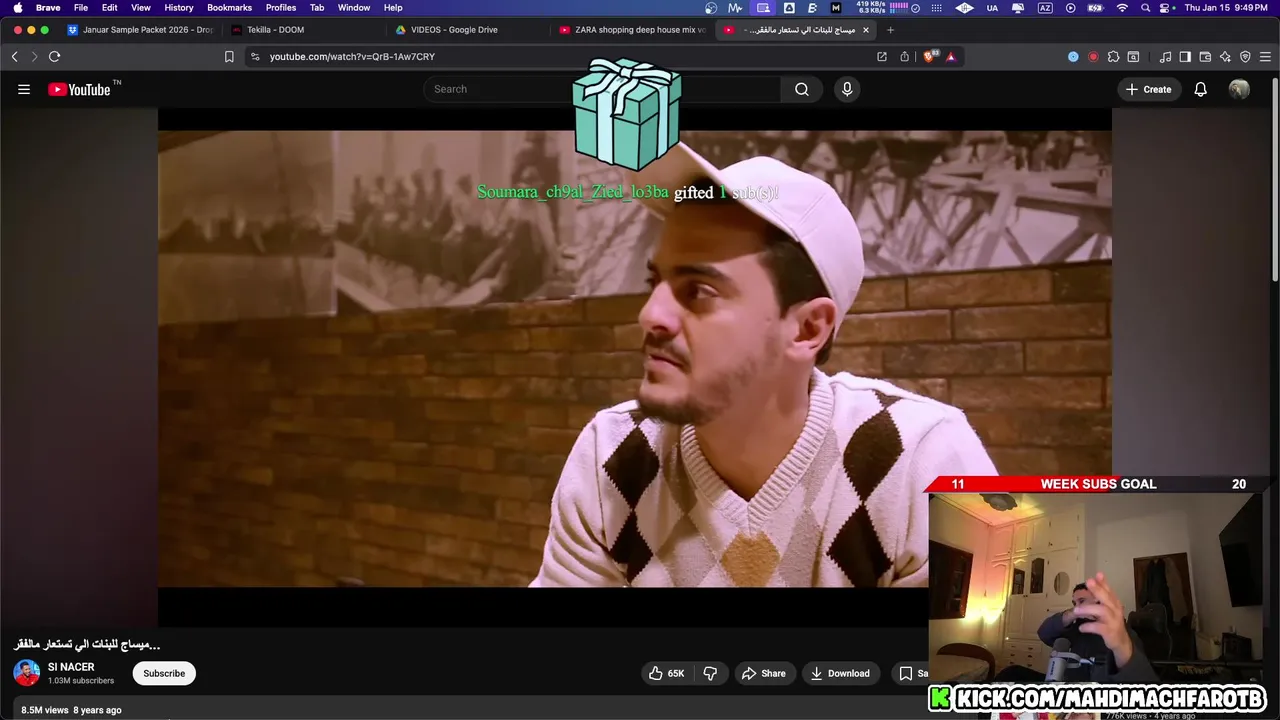
Task: Open the music note playlist icon
Action: tap(1165, 57)
